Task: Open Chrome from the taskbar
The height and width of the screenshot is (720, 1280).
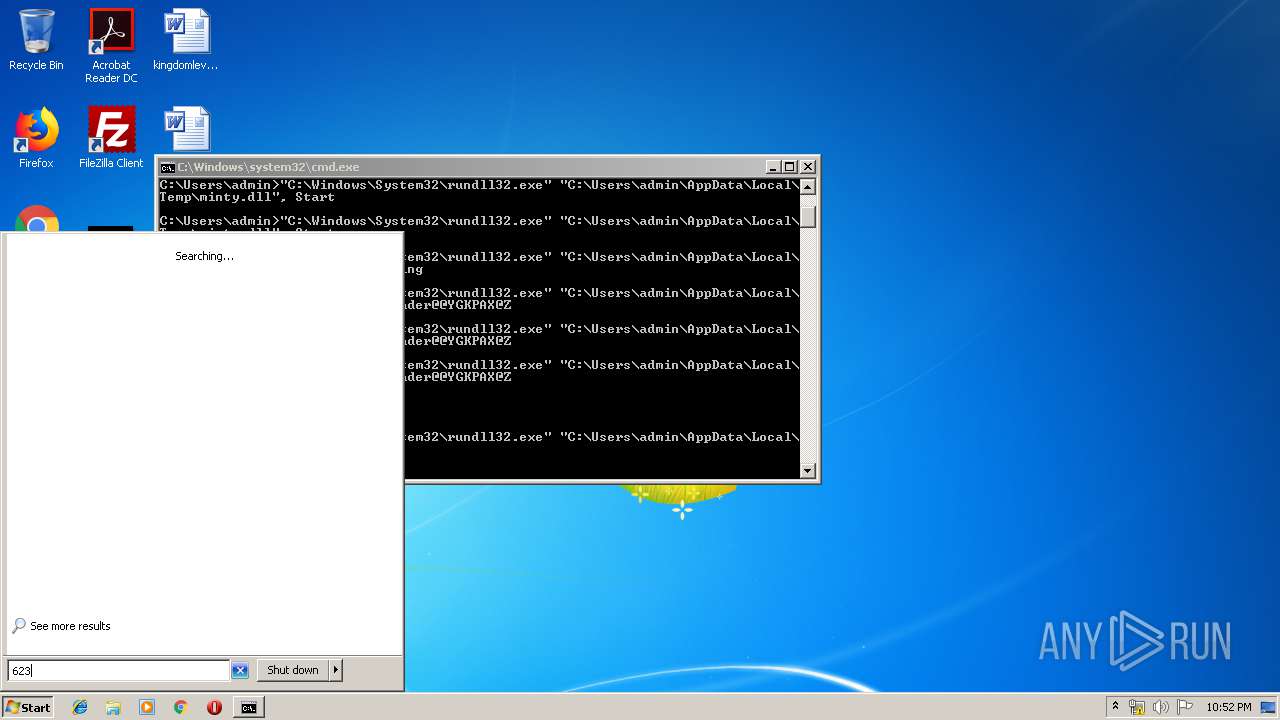Action: click(180, 707)
